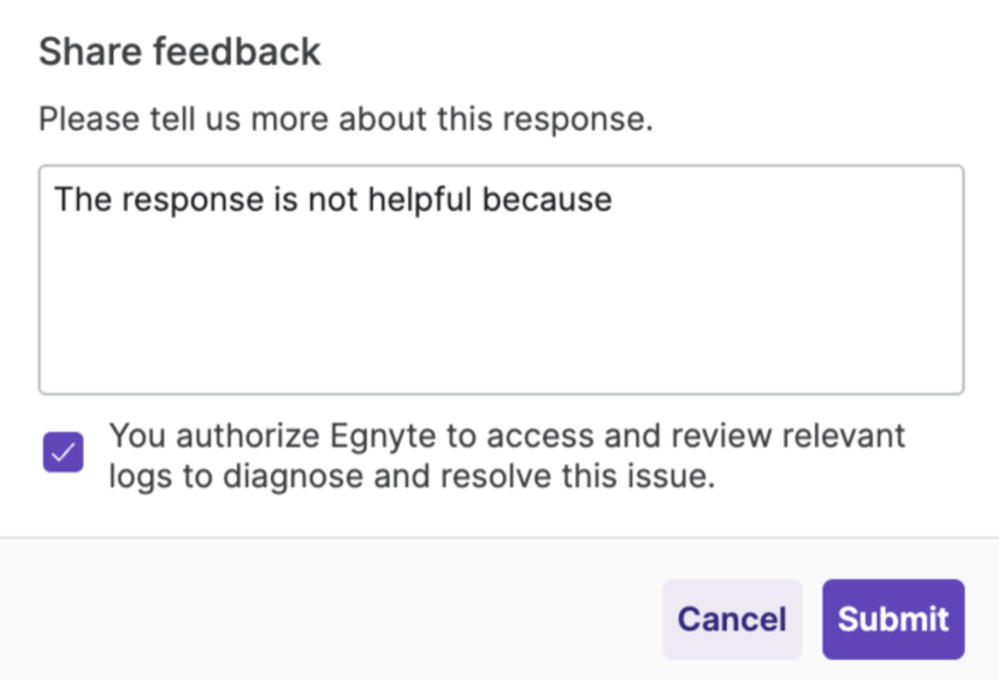Select the instruction text about this response
This screenshot has height=680, width=999.
coord(345,118)
